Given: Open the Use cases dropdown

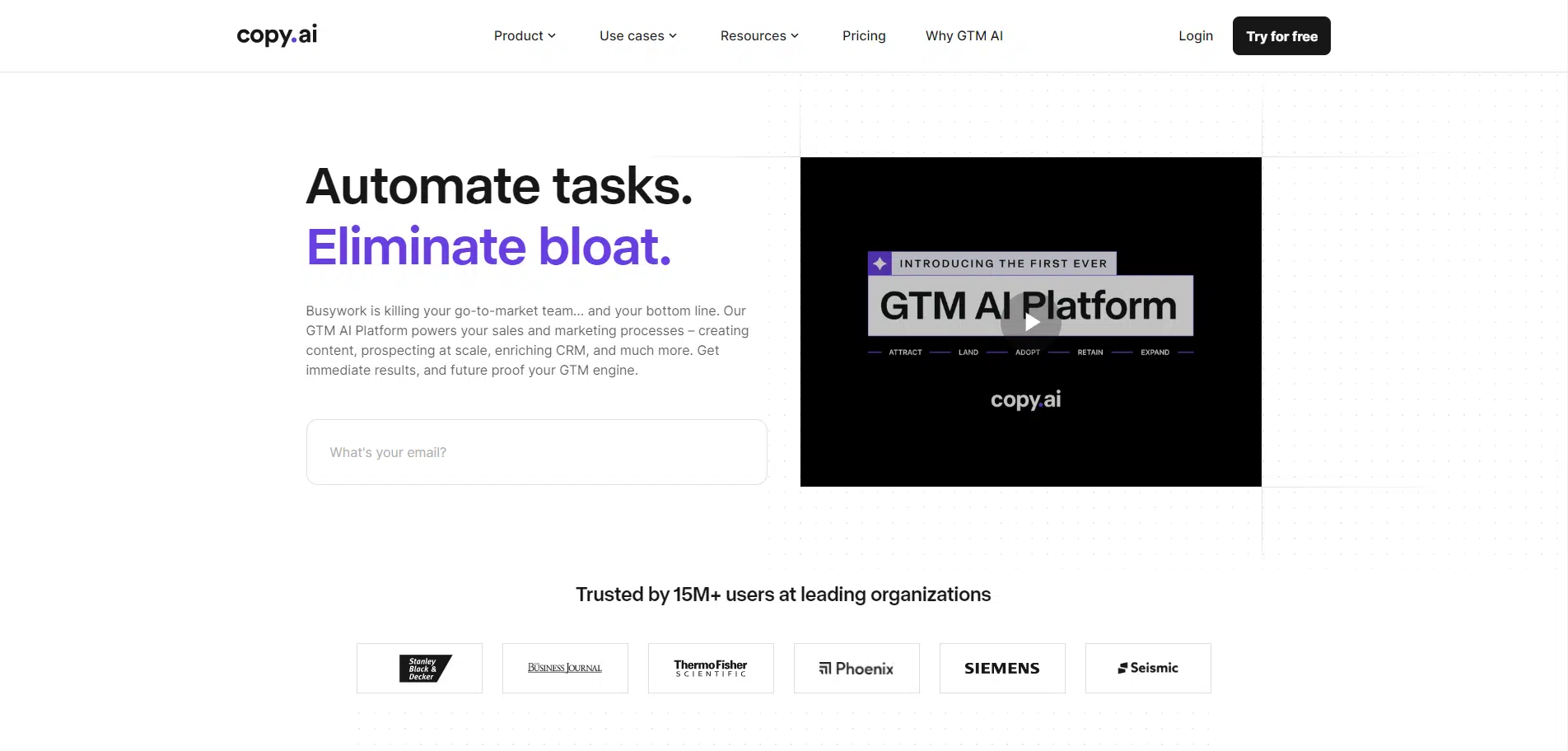Looking at the screenshot, I should [x=637, y=36].
